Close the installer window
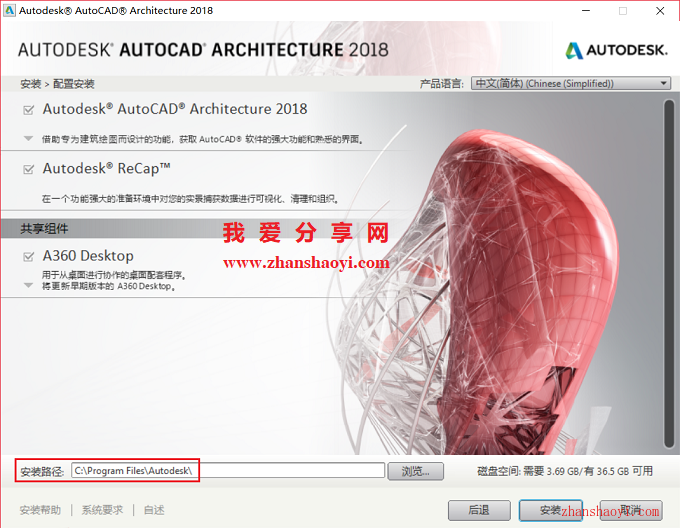Screen dimensions: 680x528 tap(660, 11)
